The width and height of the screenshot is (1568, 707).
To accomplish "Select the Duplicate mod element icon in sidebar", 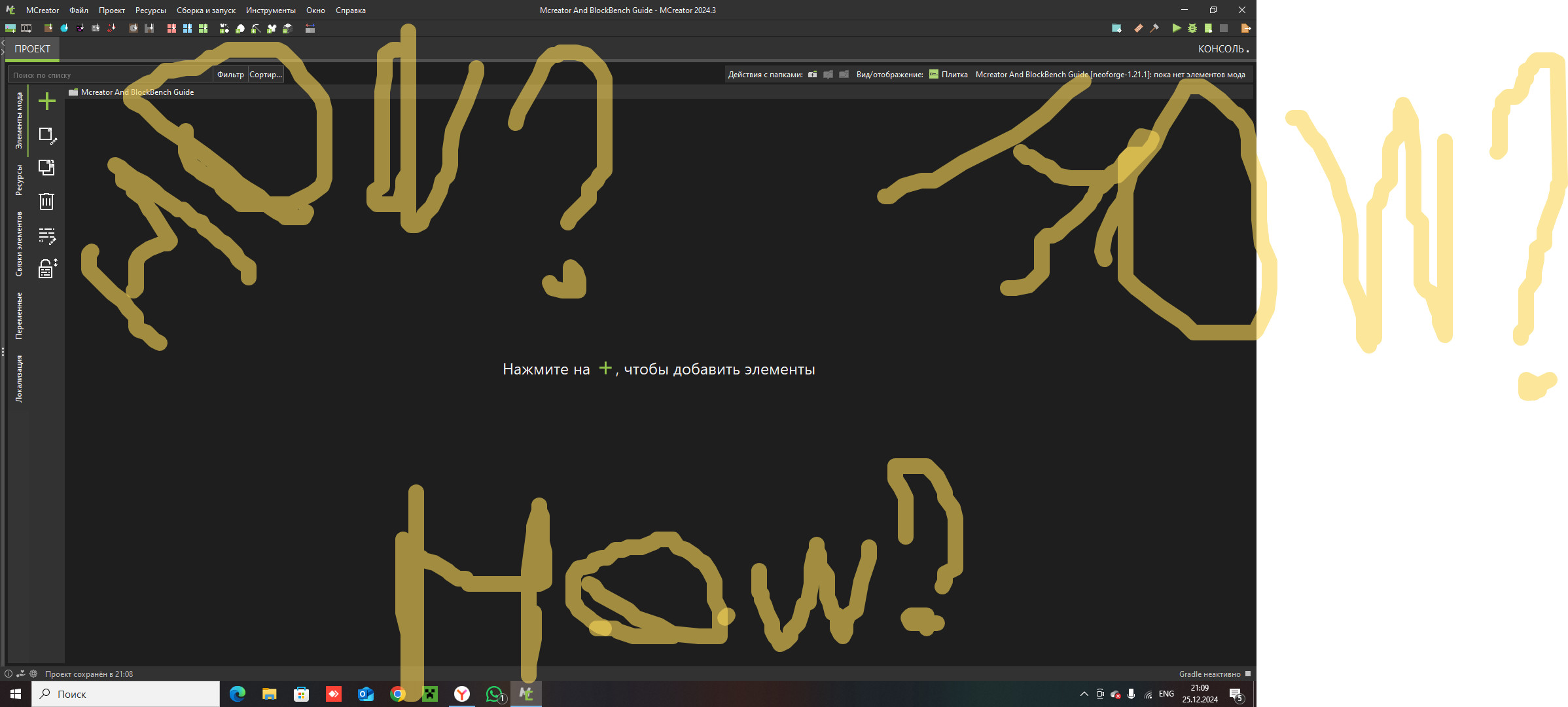I will pyautogui.click(x=46, y=168).
